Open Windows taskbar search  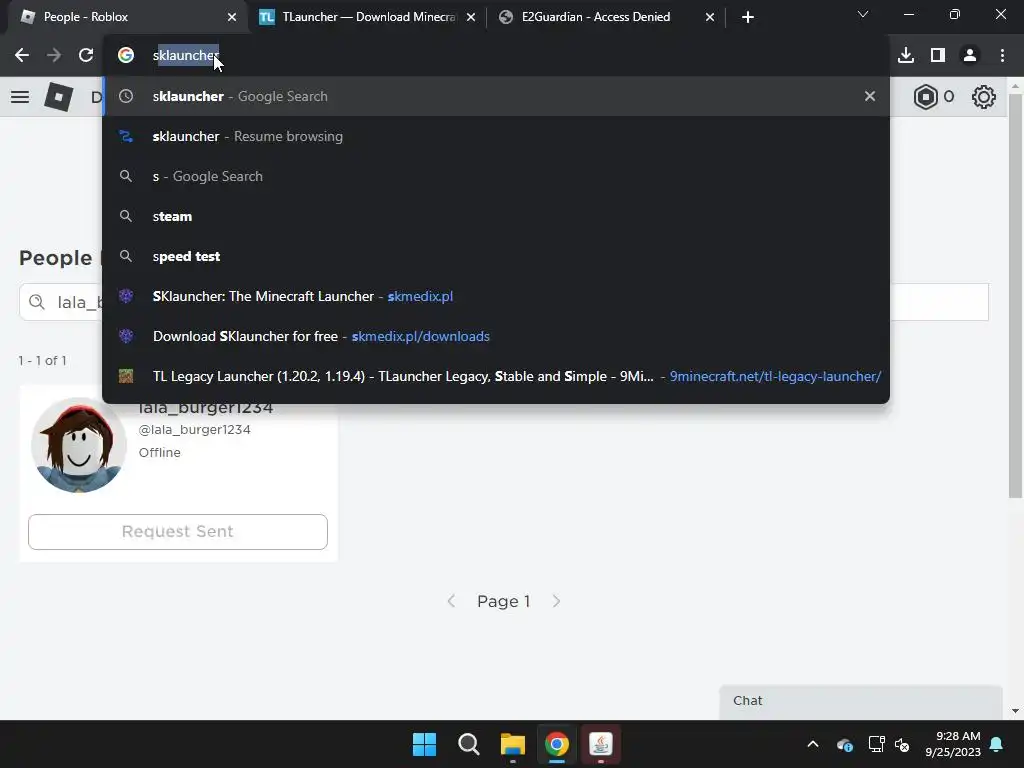(469, 744)
